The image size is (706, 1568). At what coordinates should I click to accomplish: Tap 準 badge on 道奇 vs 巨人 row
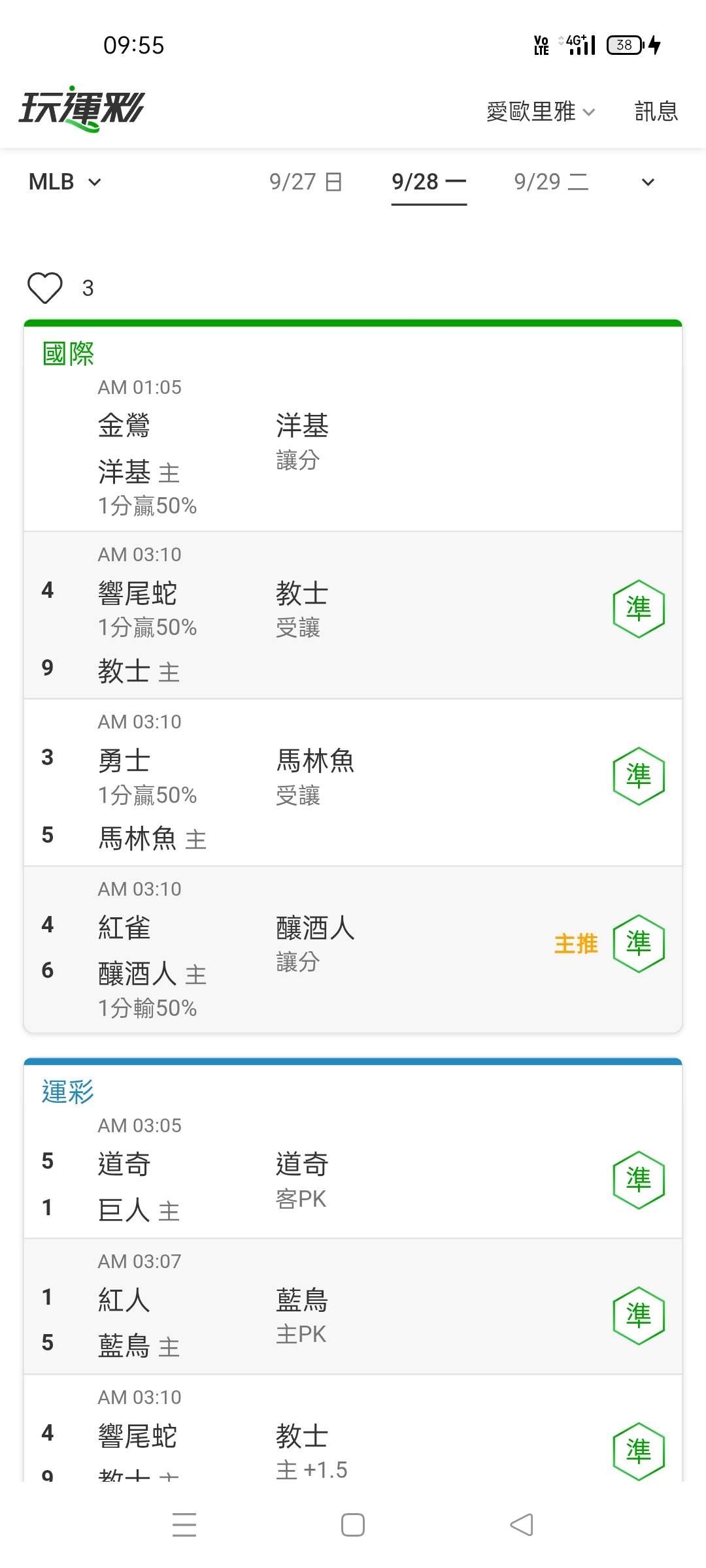639,1179
